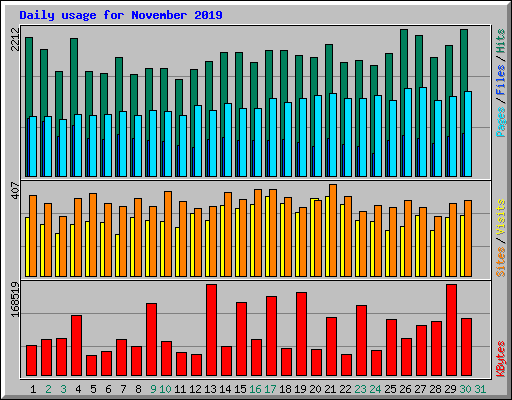This screenshot has height=400, width=512.
Task: Click day label 3 on the x-axis
Action: pos(63,389)
